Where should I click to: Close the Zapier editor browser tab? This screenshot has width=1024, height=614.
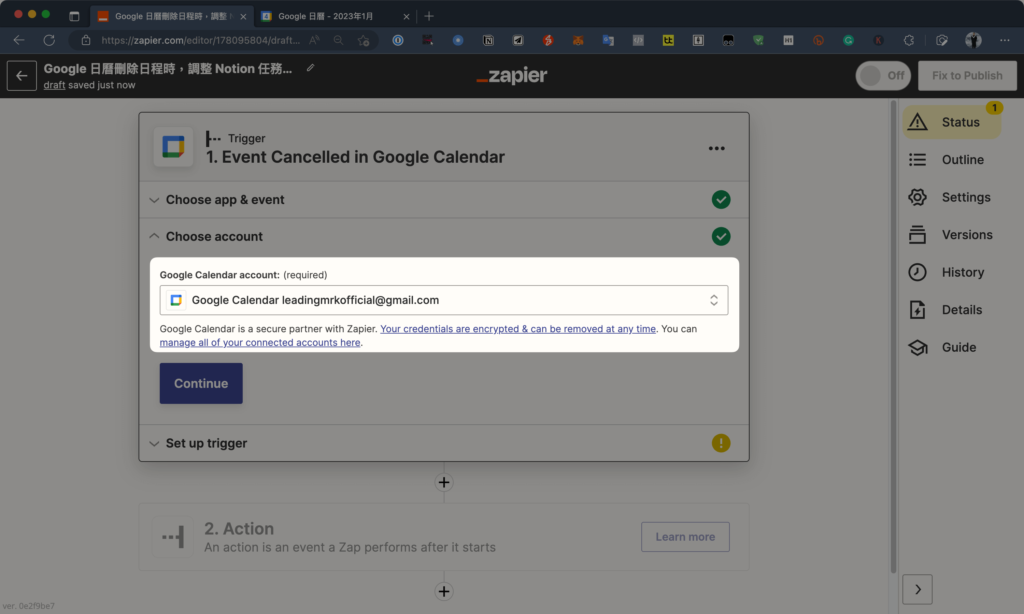pos(243,16)
